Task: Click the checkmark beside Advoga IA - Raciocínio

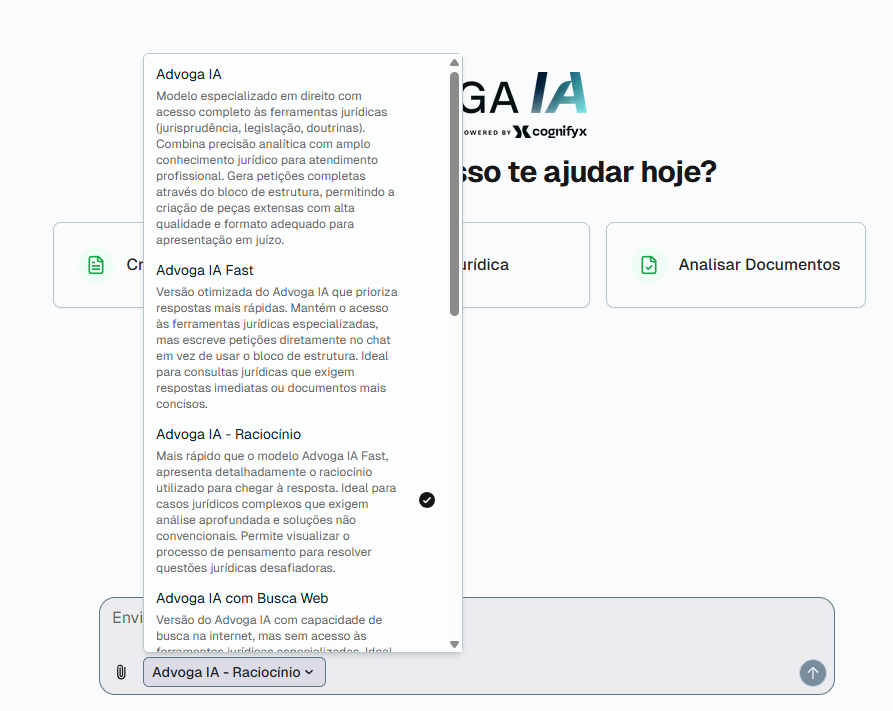Action: click(x=427, y=500)
